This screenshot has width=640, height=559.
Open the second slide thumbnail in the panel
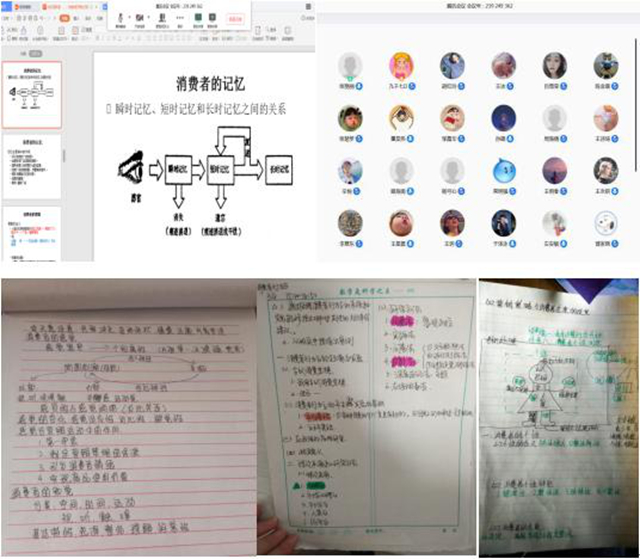point(33,163)
